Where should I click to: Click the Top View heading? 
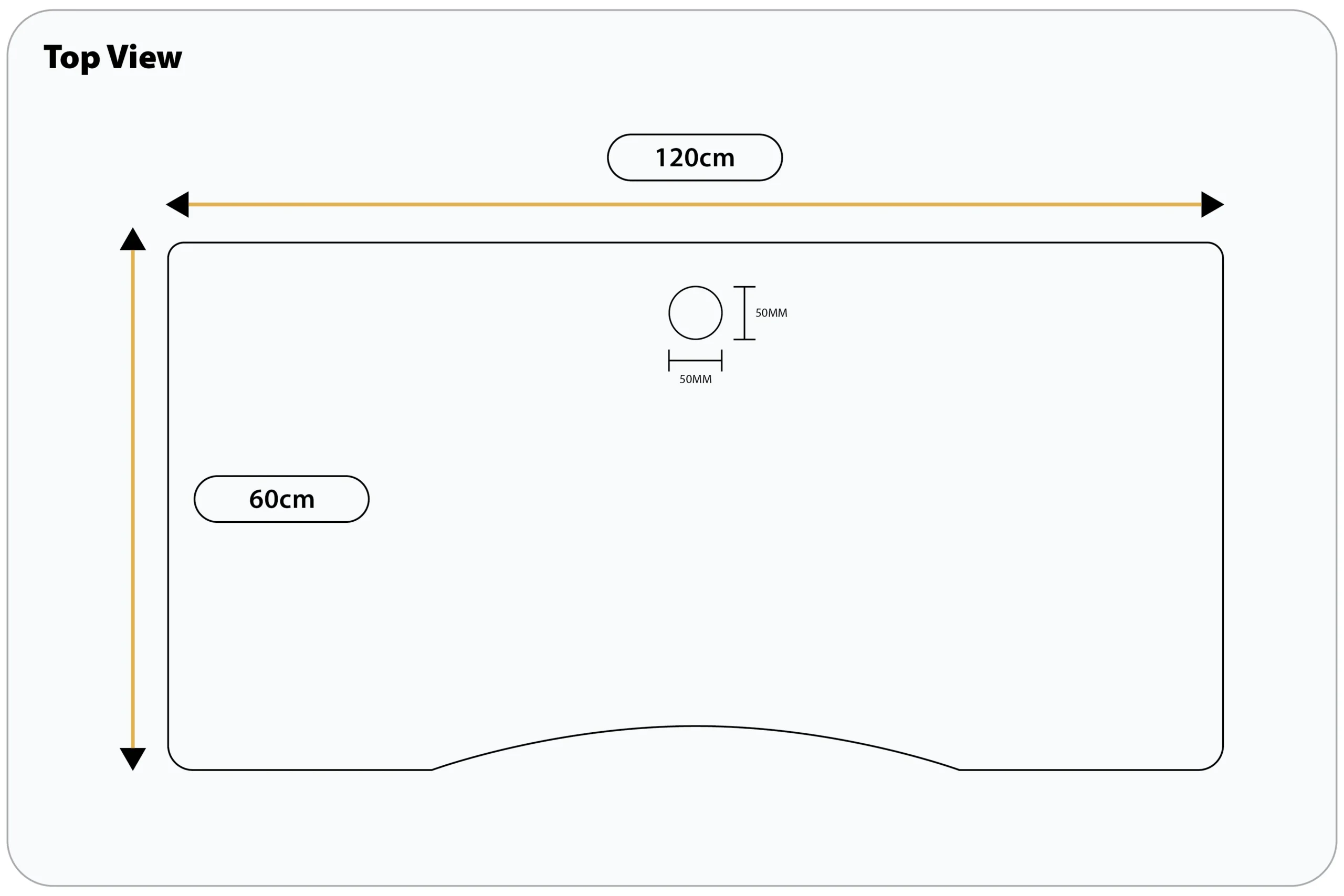[113, 57]
